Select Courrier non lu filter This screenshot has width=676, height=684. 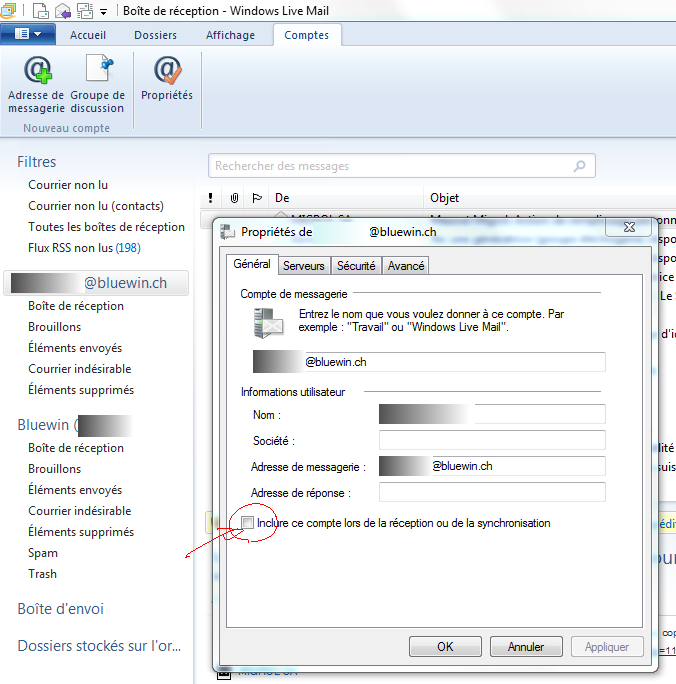(x=68, y=185)
